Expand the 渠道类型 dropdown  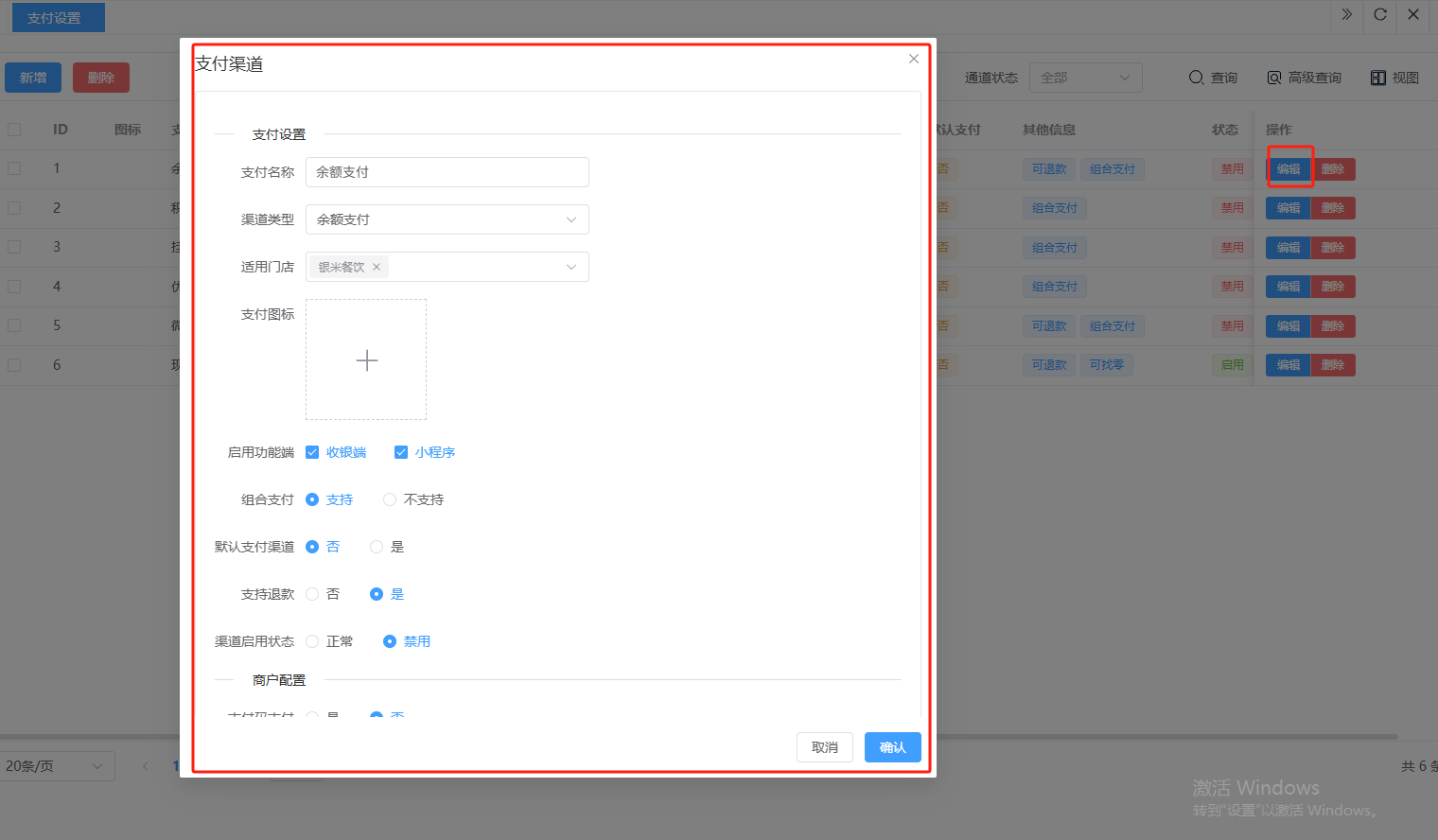pos(570,219)
